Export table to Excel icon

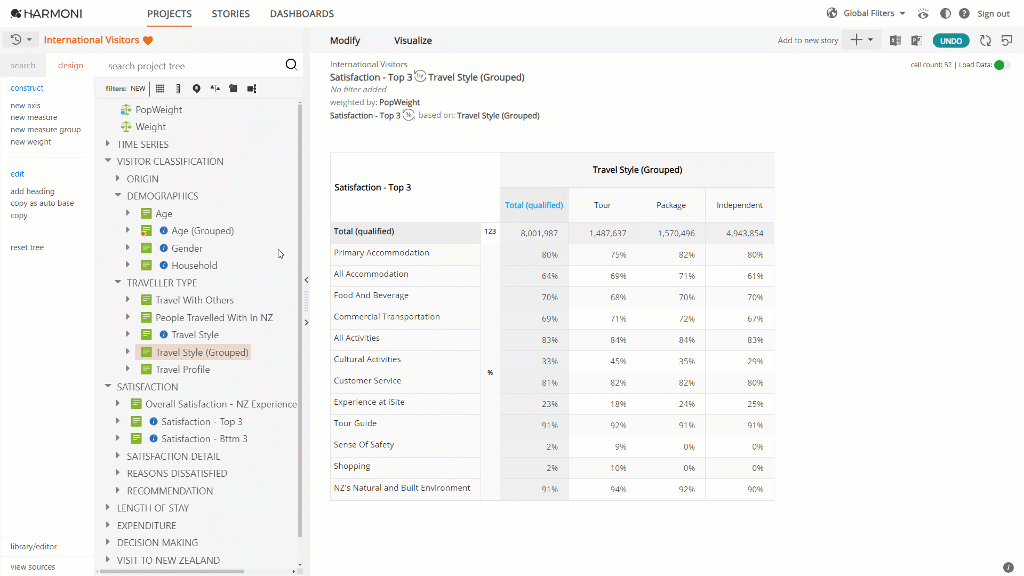point(895,40)
